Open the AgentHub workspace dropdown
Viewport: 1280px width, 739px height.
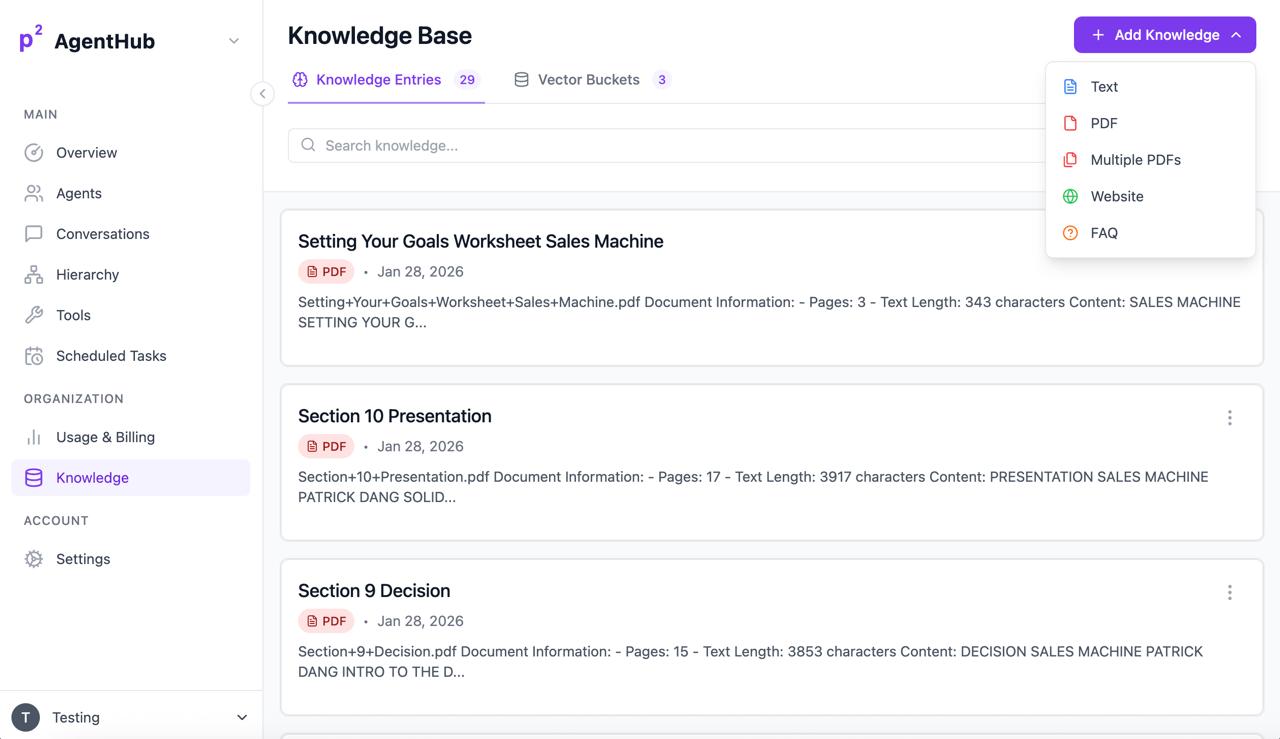point(233,41)
